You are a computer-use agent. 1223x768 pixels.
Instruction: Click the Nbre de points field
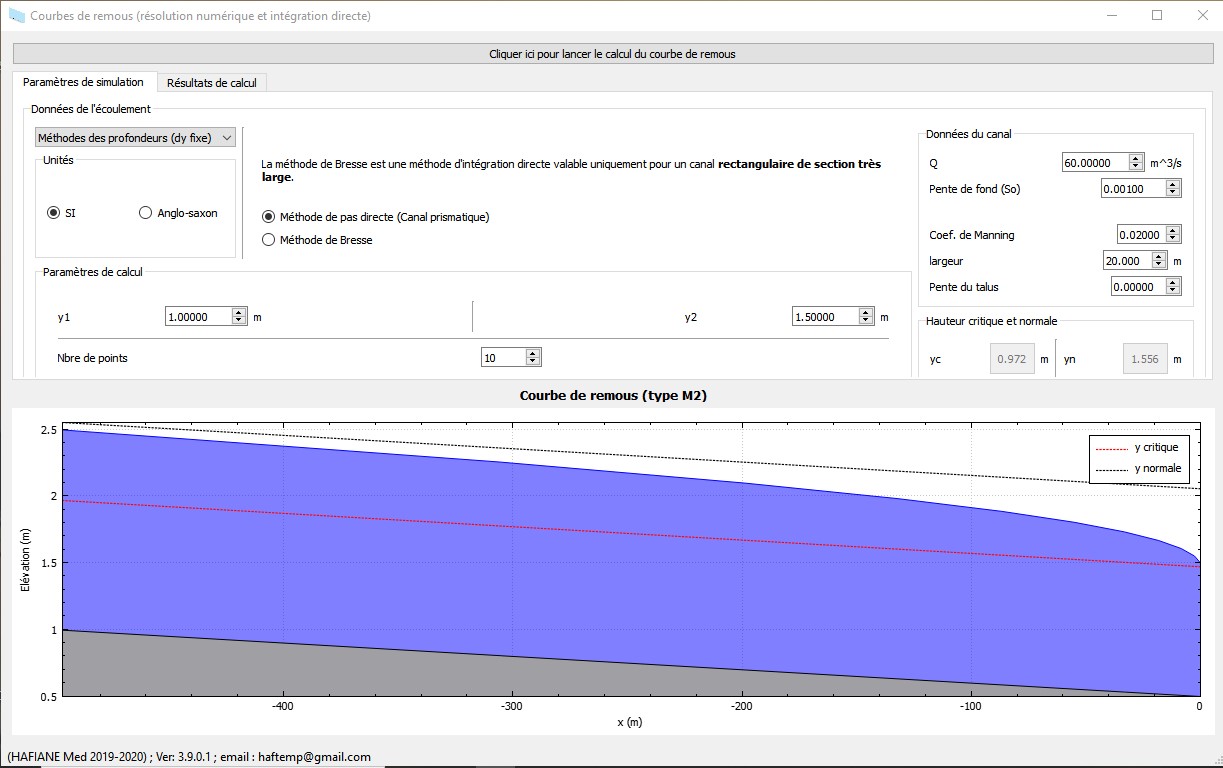click(503, 358)
